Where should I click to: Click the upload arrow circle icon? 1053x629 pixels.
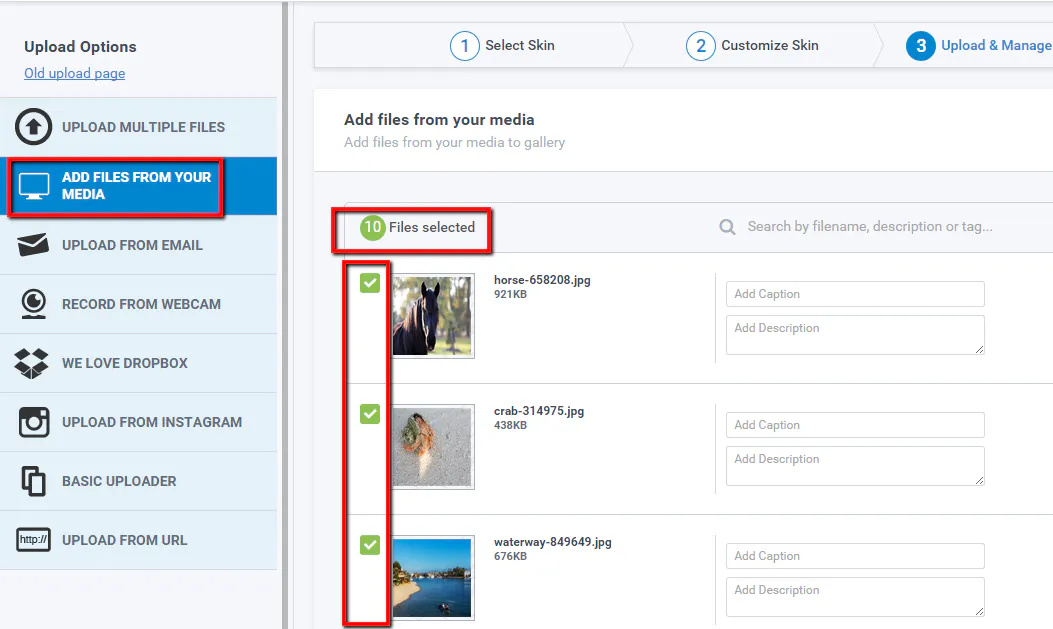tap(34, 126)
